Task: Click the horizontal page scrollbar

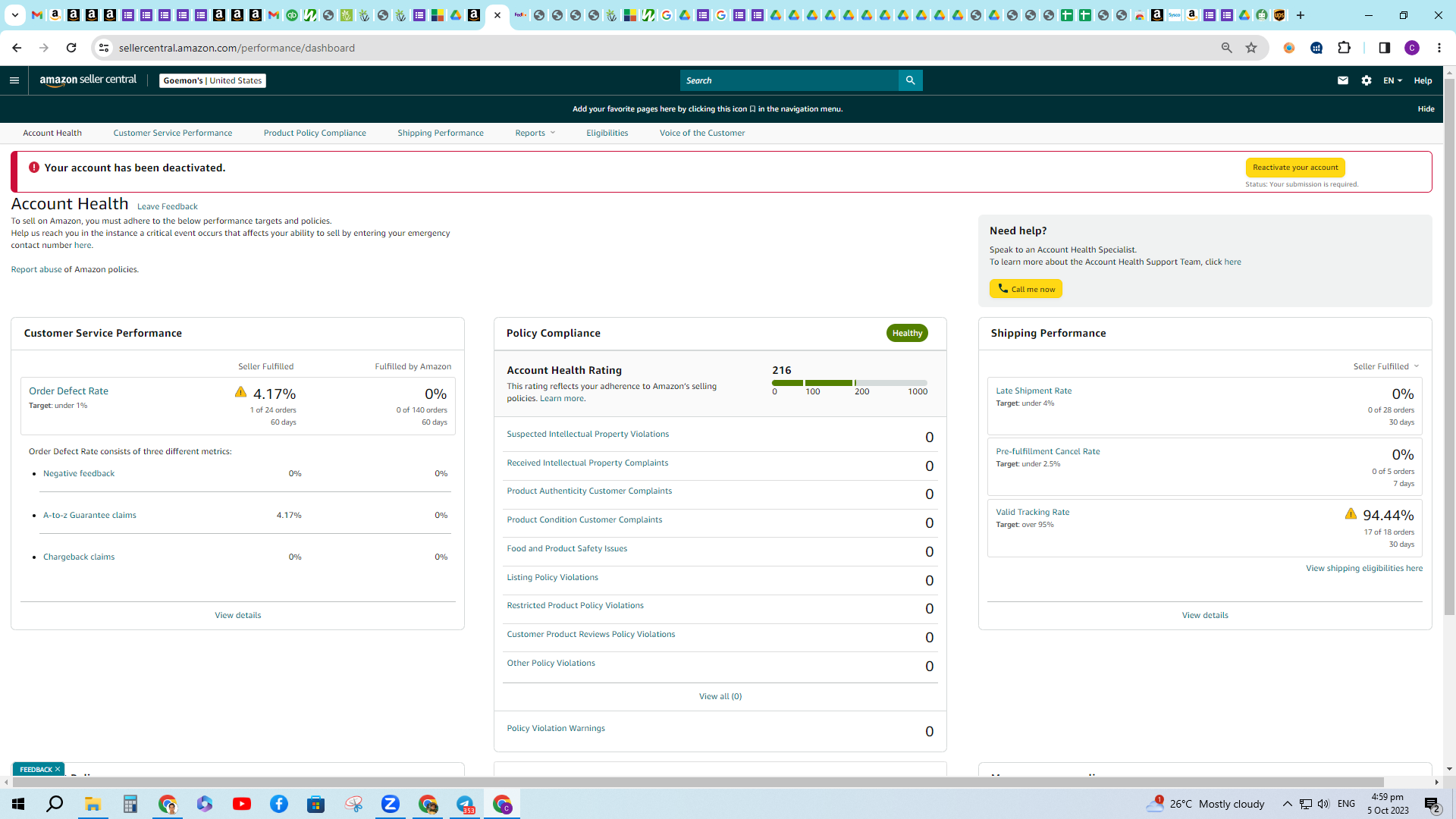Action: (698, 782)
